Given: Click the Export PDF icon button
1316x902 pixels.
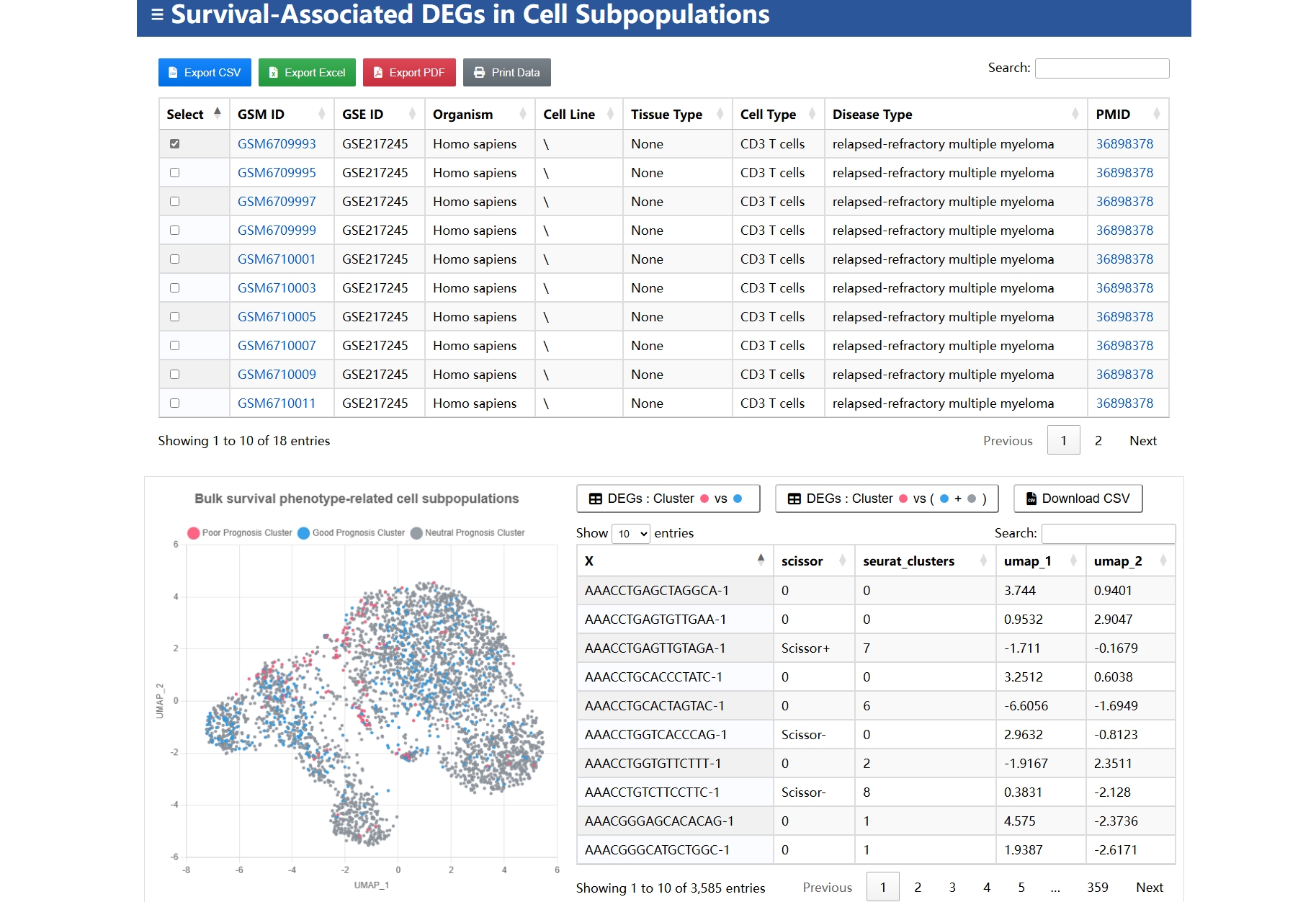Looking at the screenshot, I should click(377, 72).
